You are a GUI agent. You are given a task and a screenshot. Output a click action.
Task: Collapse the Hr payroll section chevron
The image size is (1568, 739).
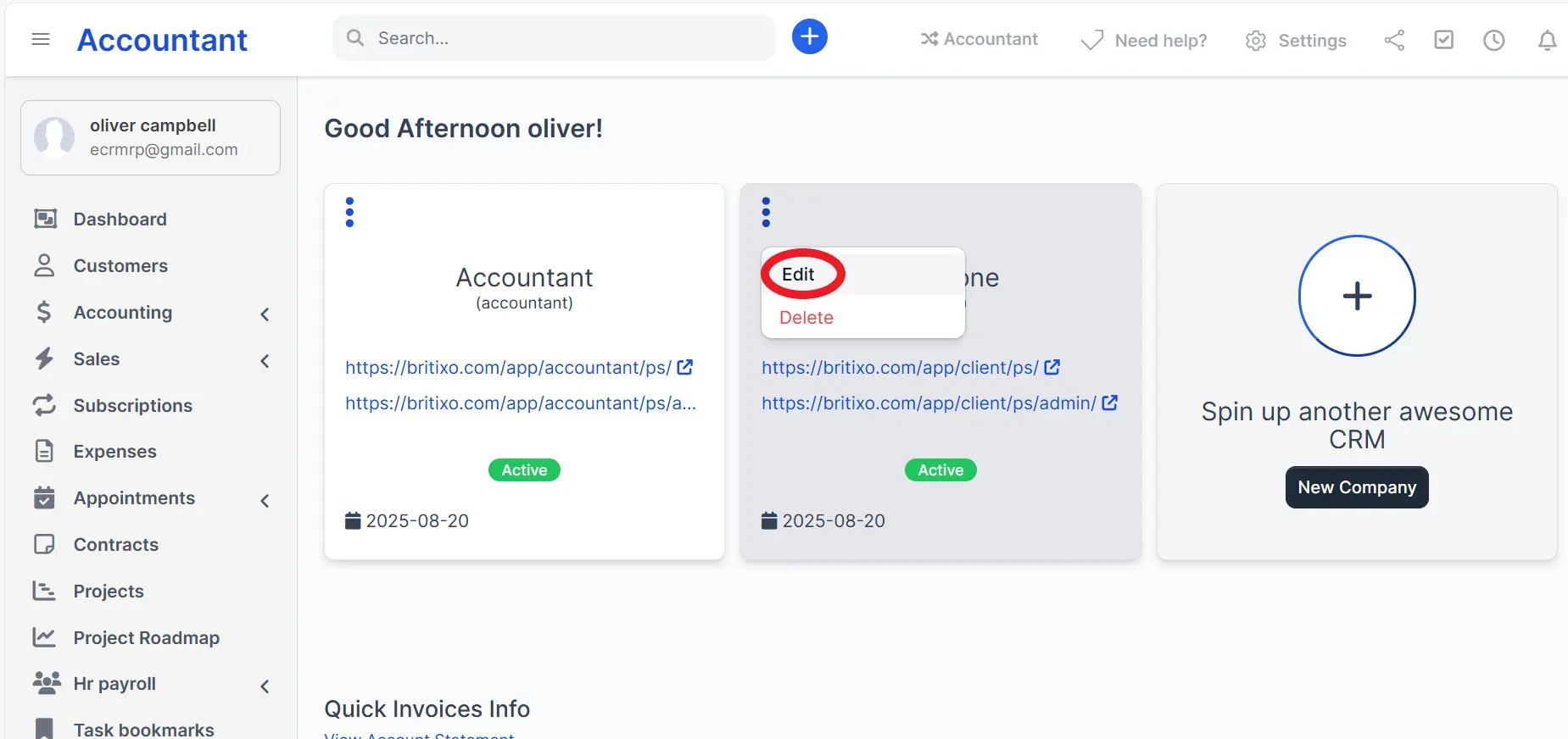(264, 686)
